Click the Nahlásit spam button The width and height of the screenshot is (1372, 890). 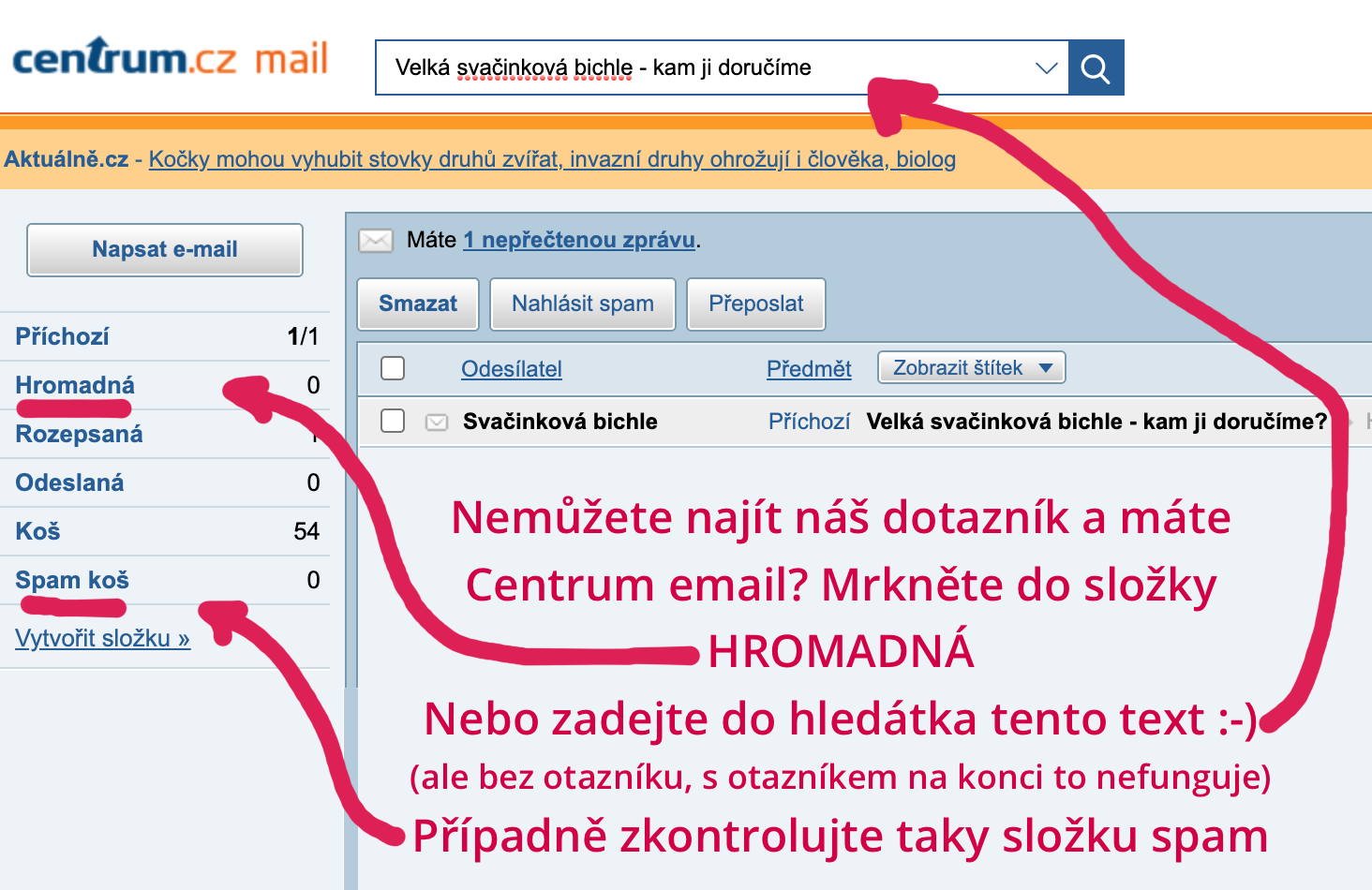(582, 304)
